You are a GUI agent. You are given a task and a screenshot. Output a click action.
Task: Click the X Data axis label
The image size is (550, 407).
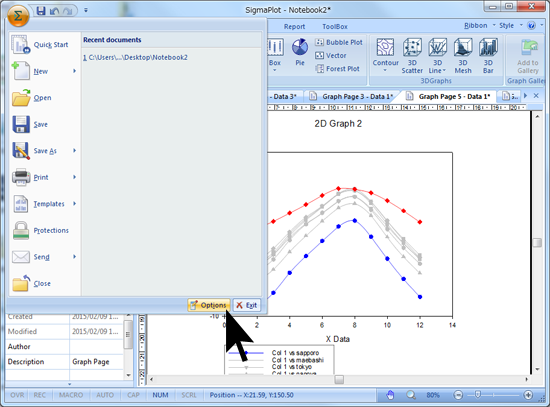[337, 339]
